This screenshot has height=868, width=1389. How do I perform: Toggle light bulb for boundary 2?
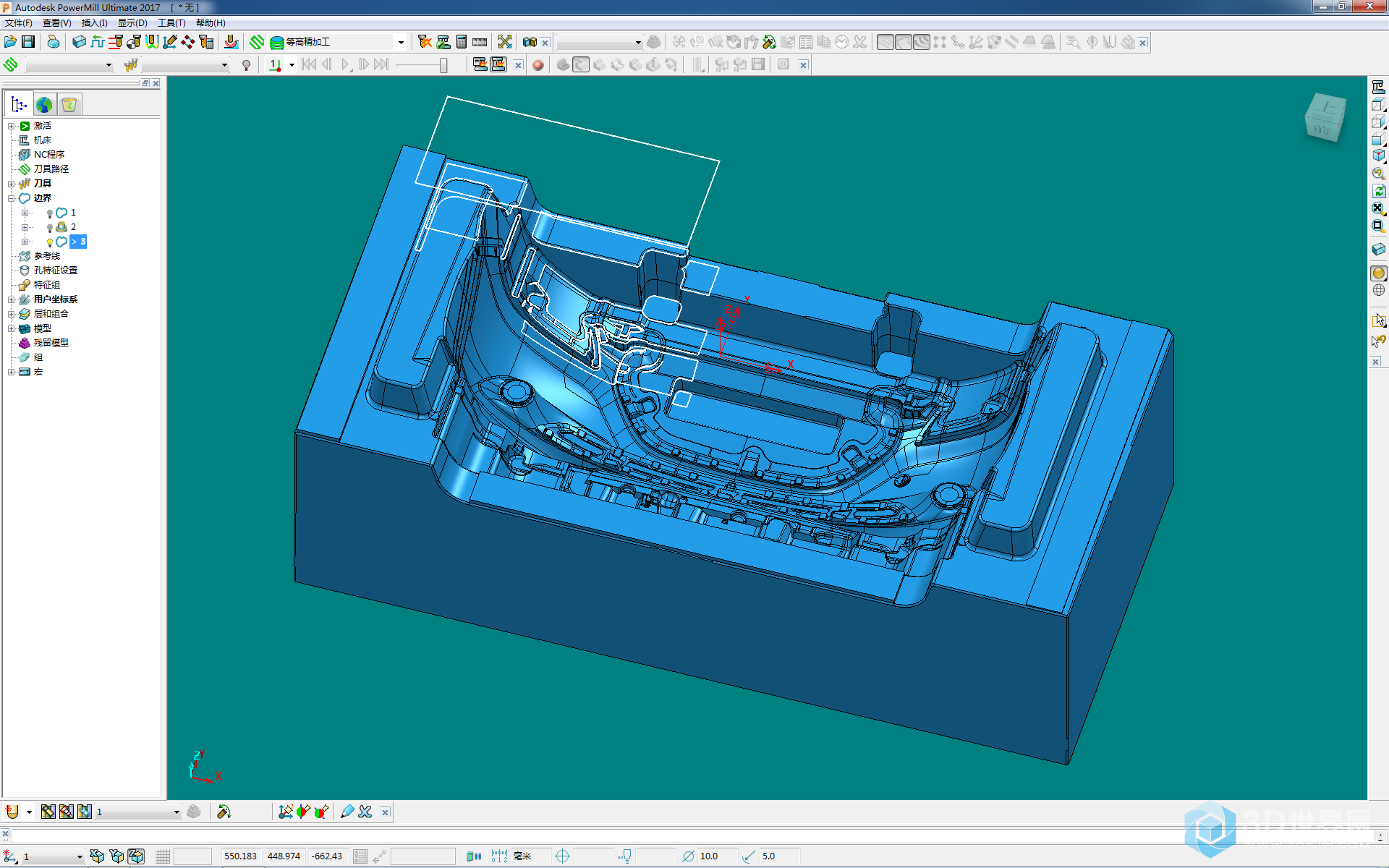[x=49, y=228]
